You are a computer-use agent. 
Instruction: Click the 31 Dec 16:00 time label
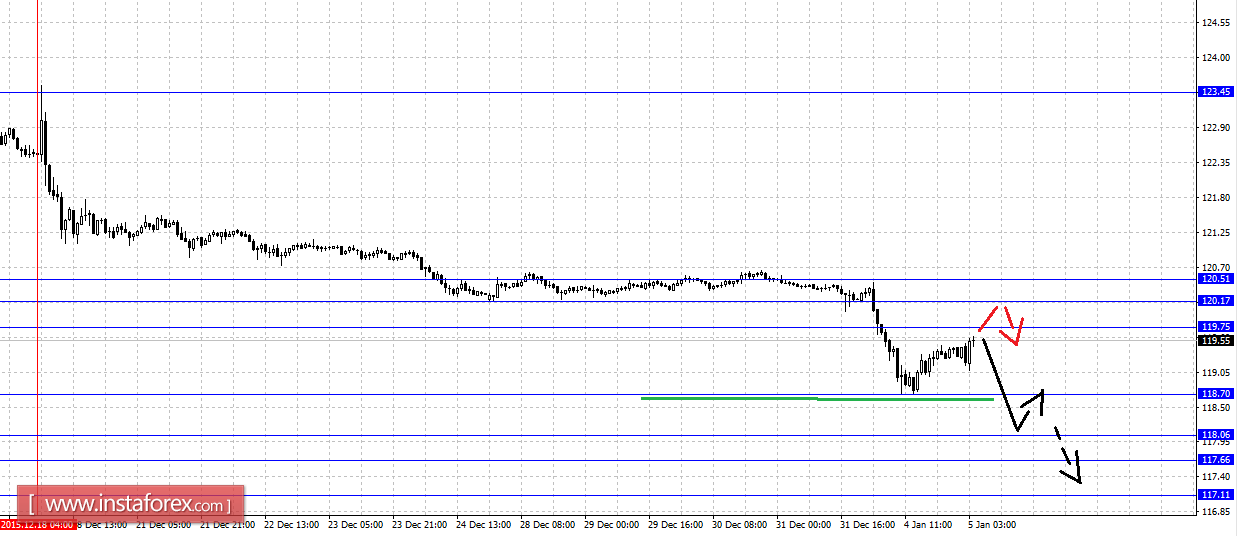868,524
